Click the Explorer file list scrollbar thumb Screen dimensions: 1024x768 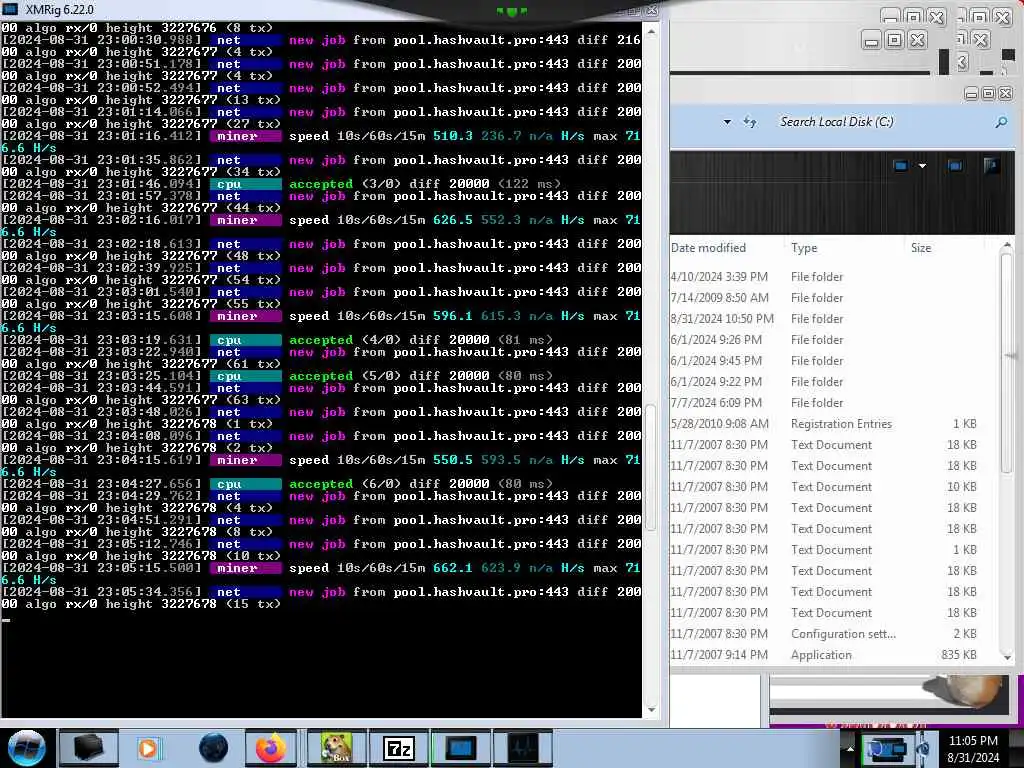coord(1007,362)
